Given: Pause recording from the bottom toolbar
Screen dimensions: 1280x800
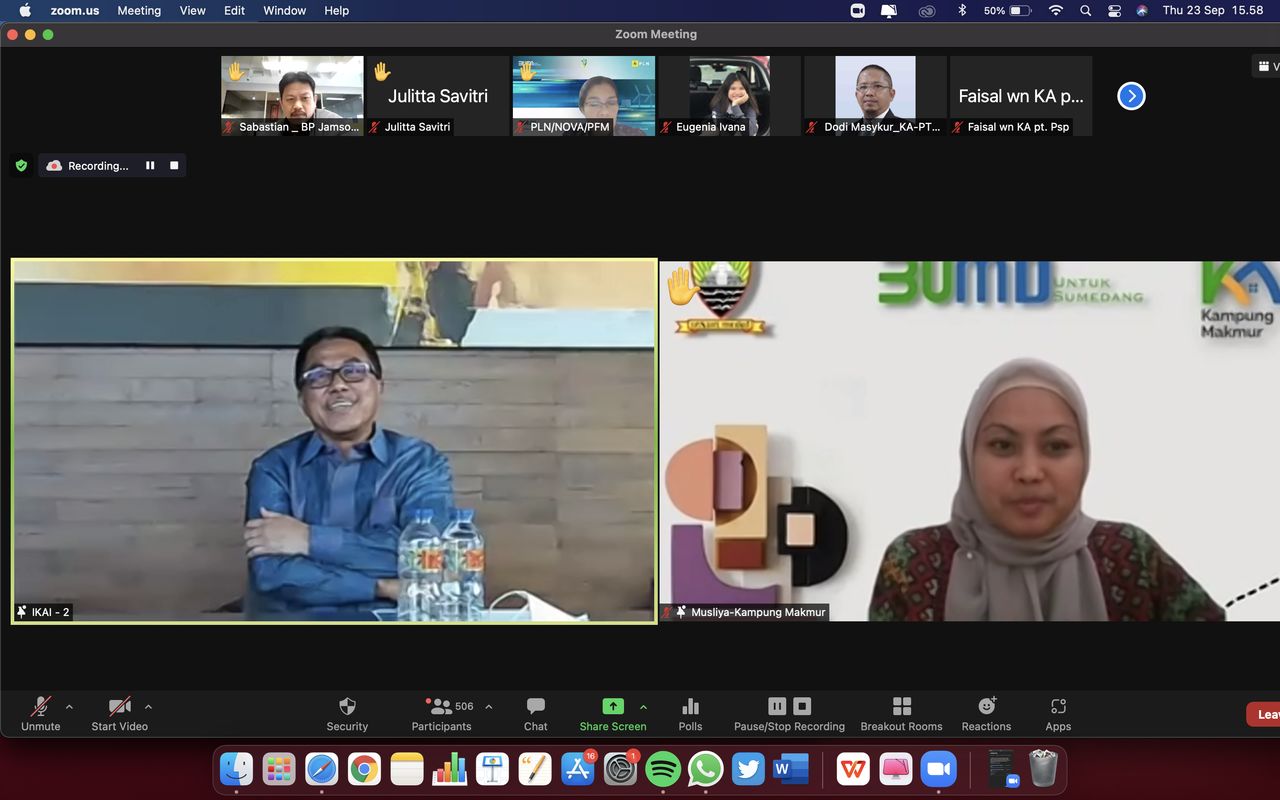Looking at the screenshot, I should coord(777,706).
